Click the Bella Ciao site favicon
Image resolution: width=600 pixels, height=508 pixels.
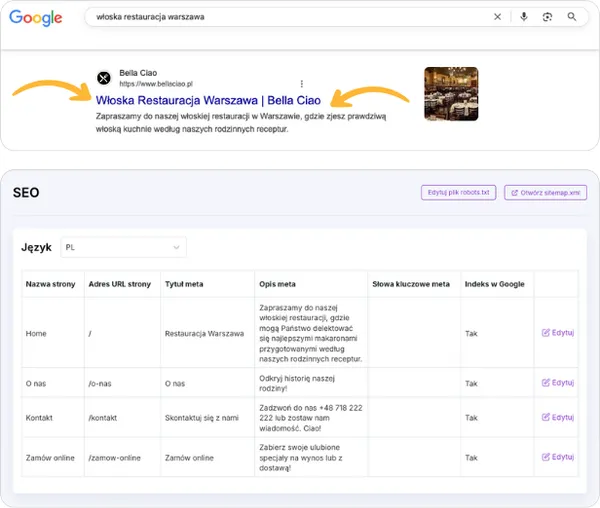(104, 78)
